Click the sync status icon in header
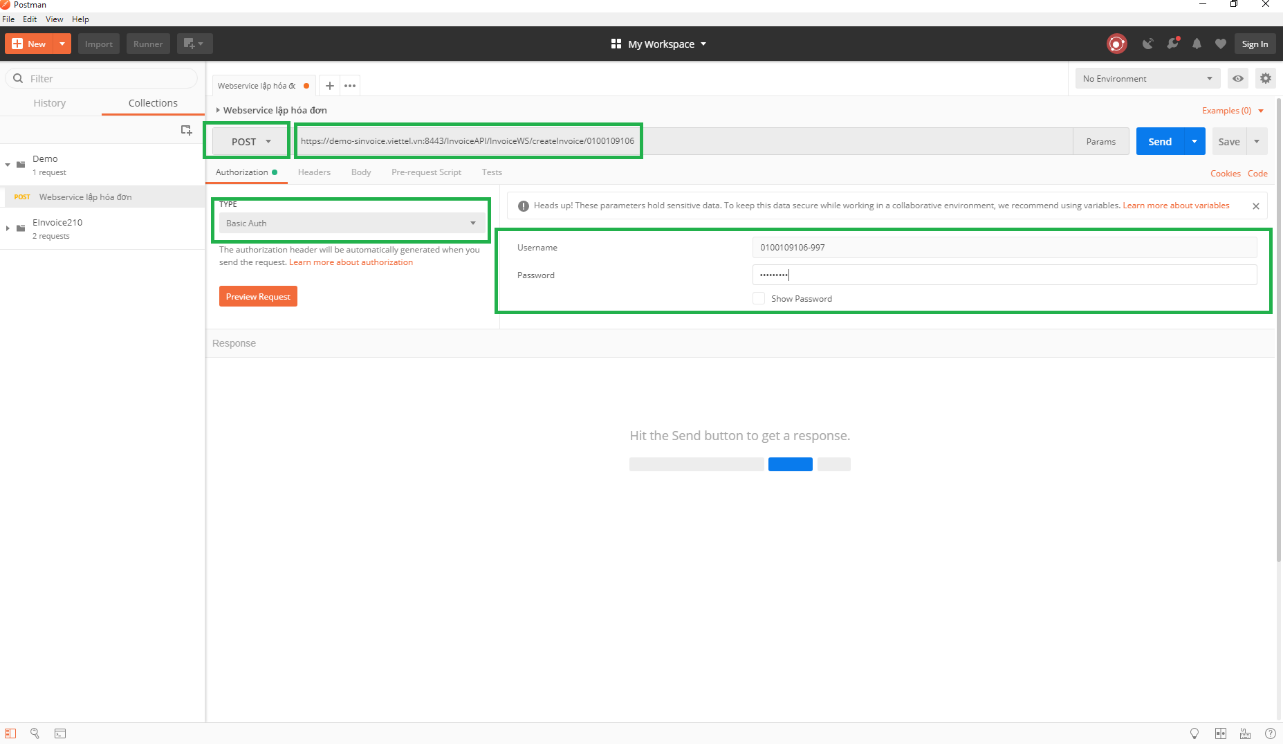Image resolution: width=1283 pixels, height=748 pixels. (1117, 44)
